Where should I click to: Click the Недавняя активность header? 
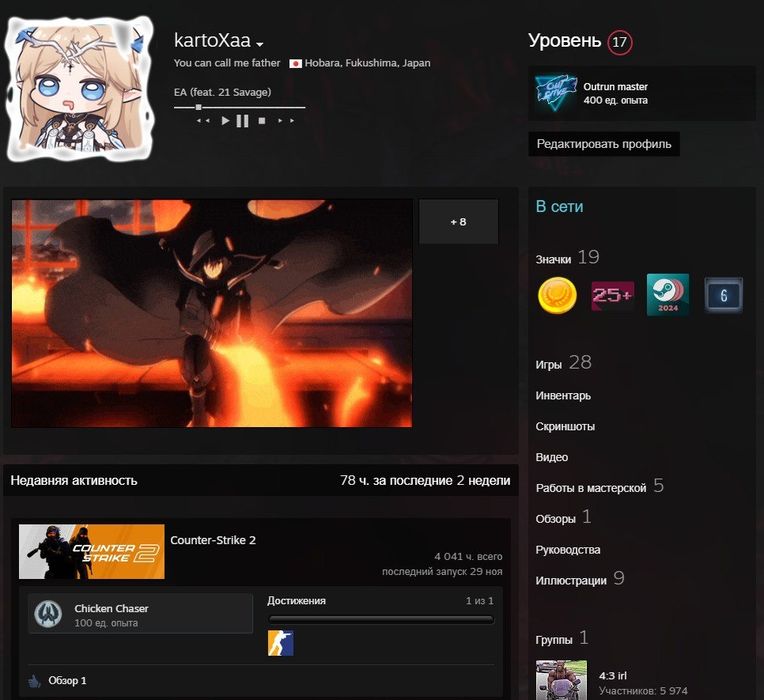[74, 480]
